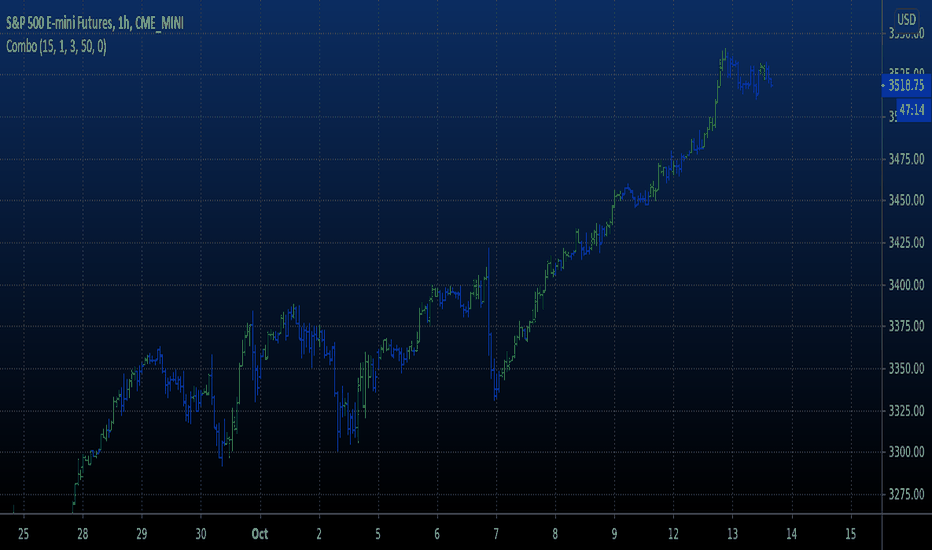Screen dimensions: 932x550
Task: Select the 3400.00 price axis label
Action: pyautogui.click(x=906, y=285)
